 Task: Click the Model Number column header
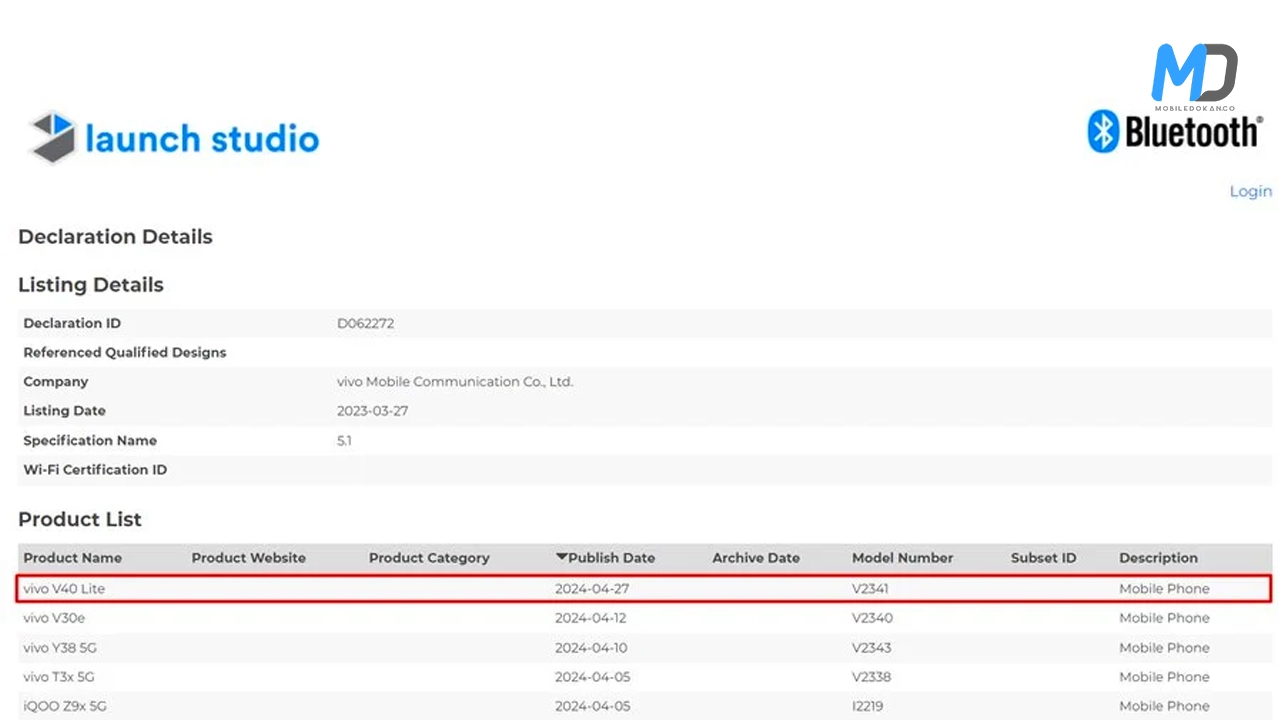(902, 558)
